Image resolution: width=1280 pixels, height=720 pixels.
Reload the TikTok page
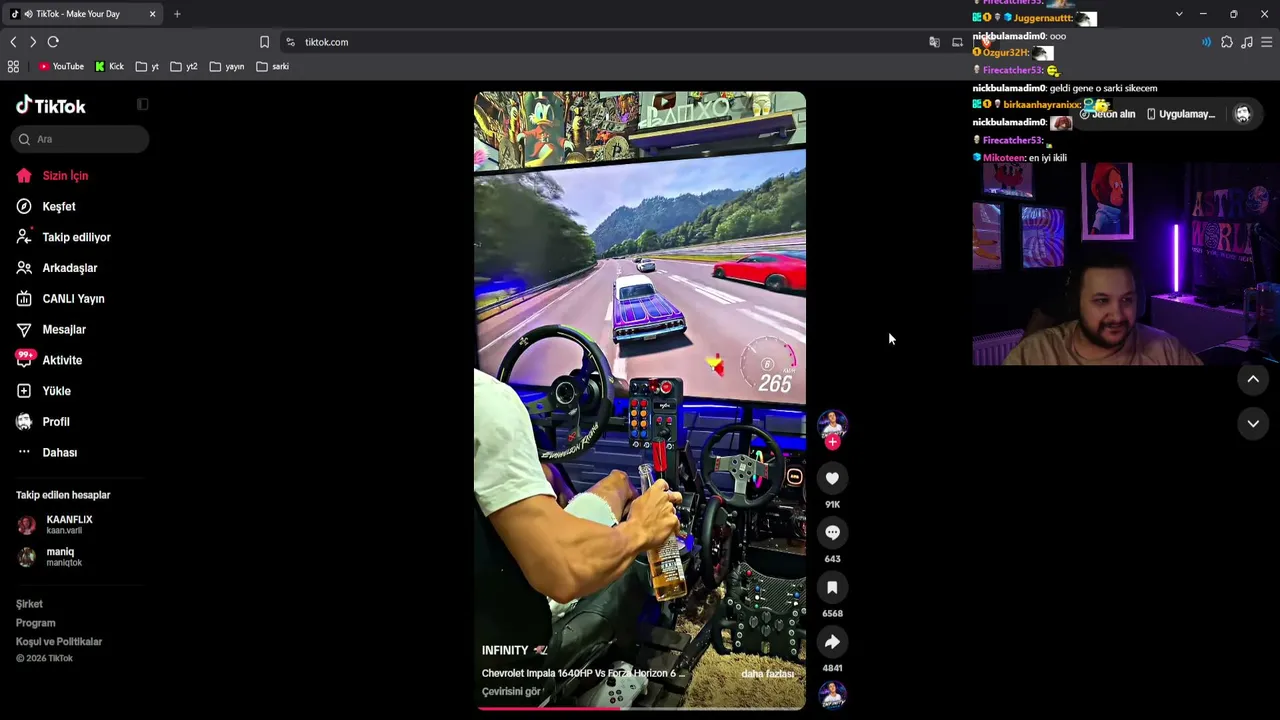point(53,42)
